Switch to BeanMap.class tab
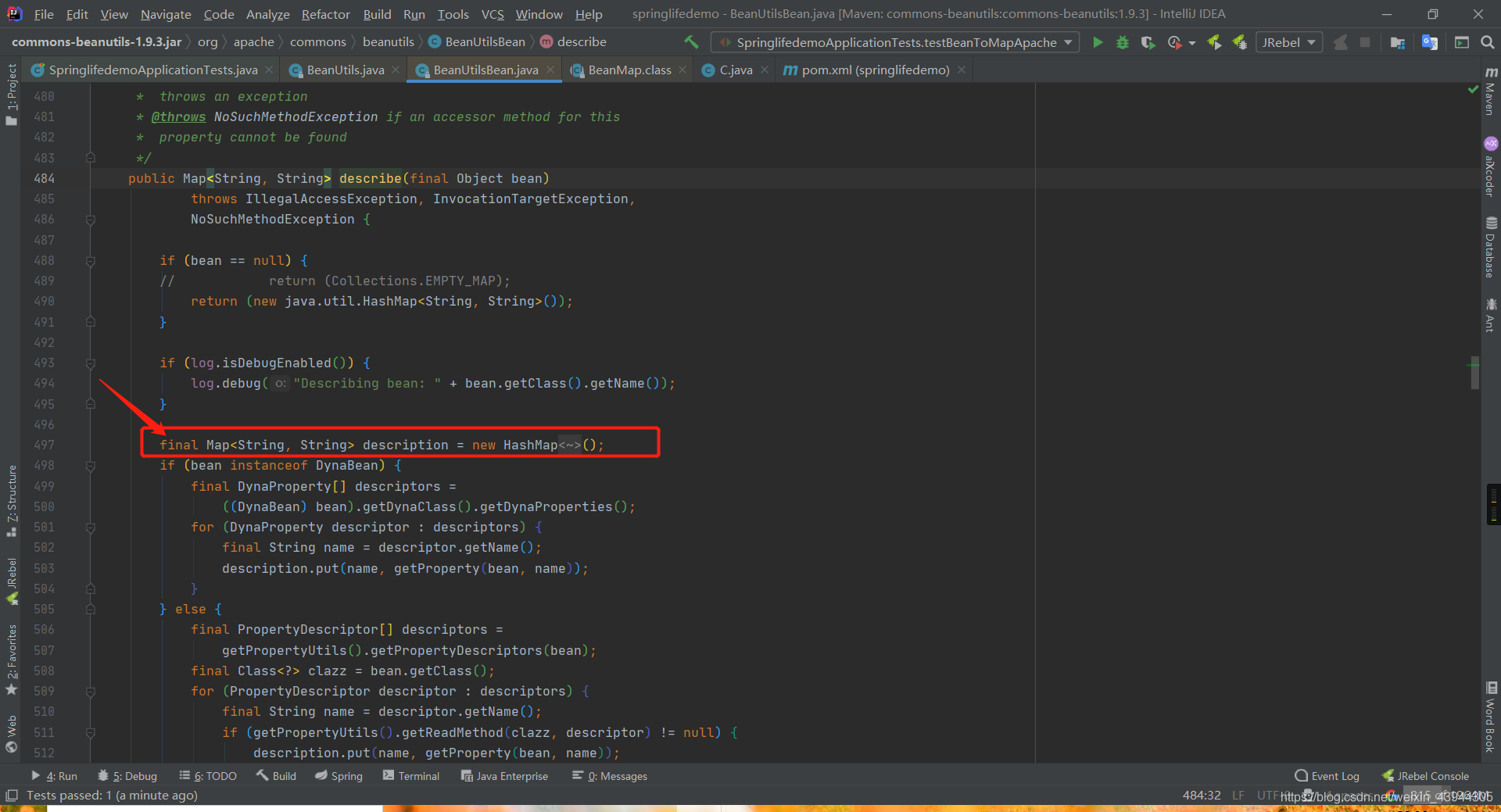The height and width of the screenshot is (812, 1501). click(x=629, y=70)
